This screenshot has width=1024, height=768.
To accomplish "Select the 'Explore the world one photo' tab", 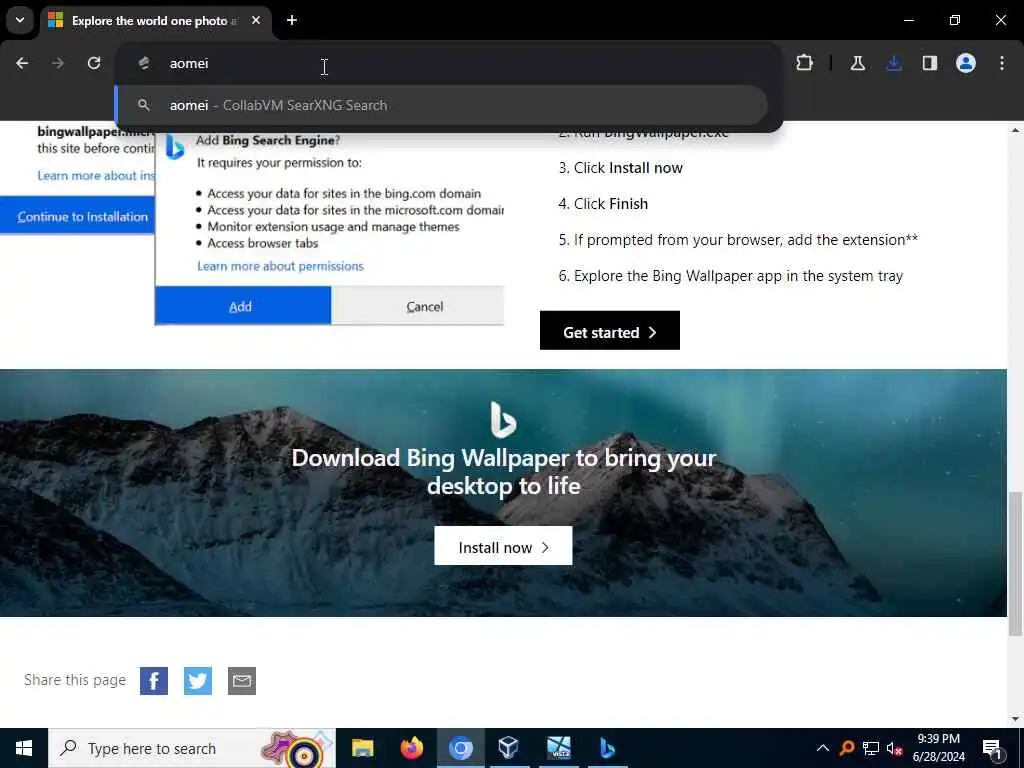I will (155, 21).
